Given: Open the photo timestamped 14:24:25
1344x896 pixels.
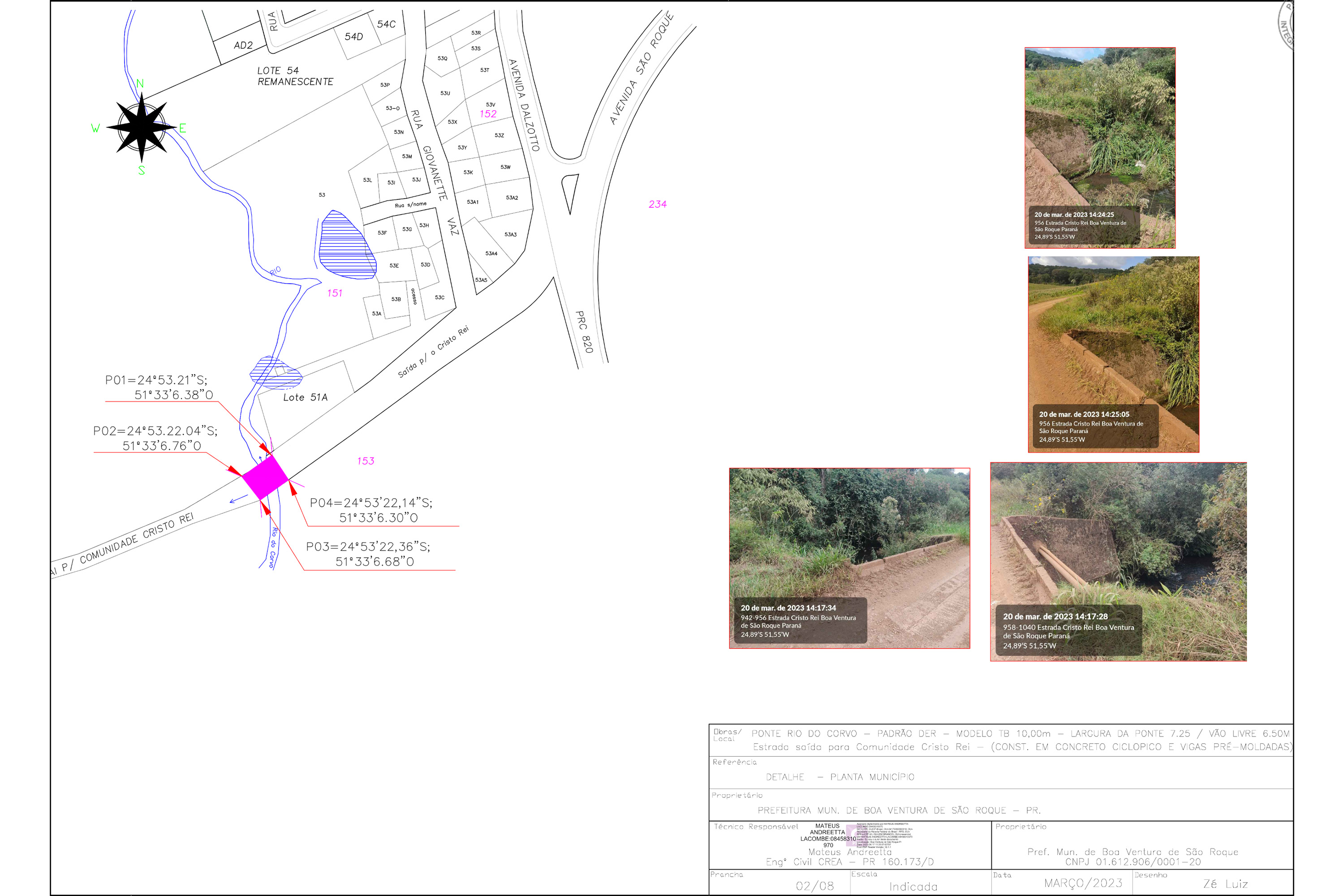Looking at the screenshot, I should [1099, 147].
